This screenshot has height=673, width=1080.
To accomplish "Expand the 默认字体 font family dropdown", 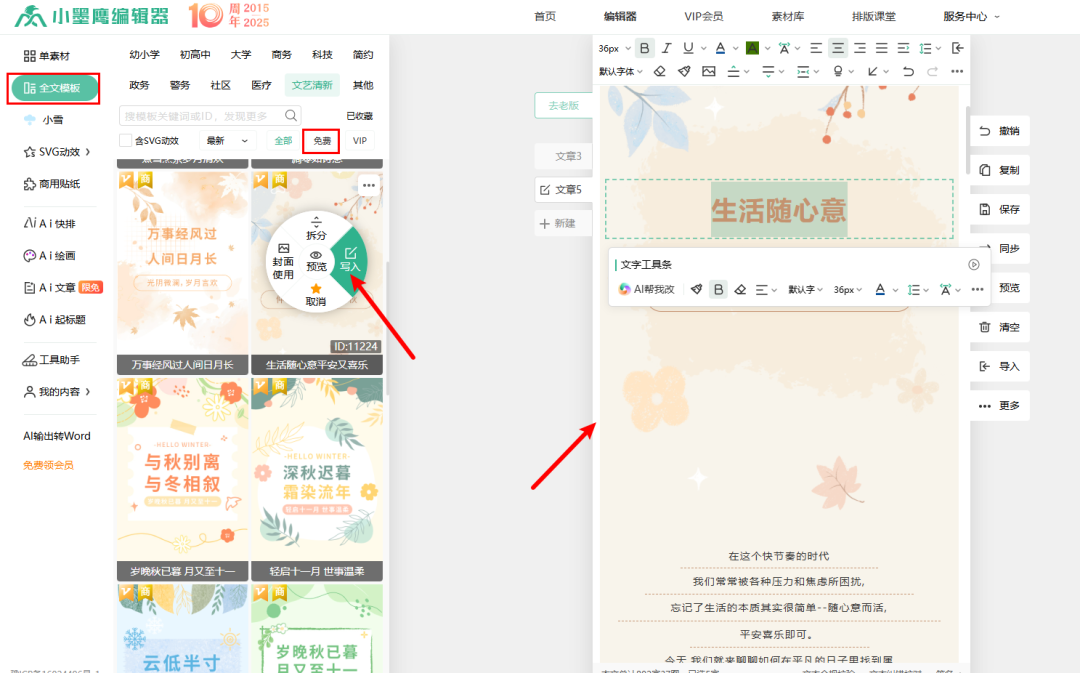I will 621,71.
